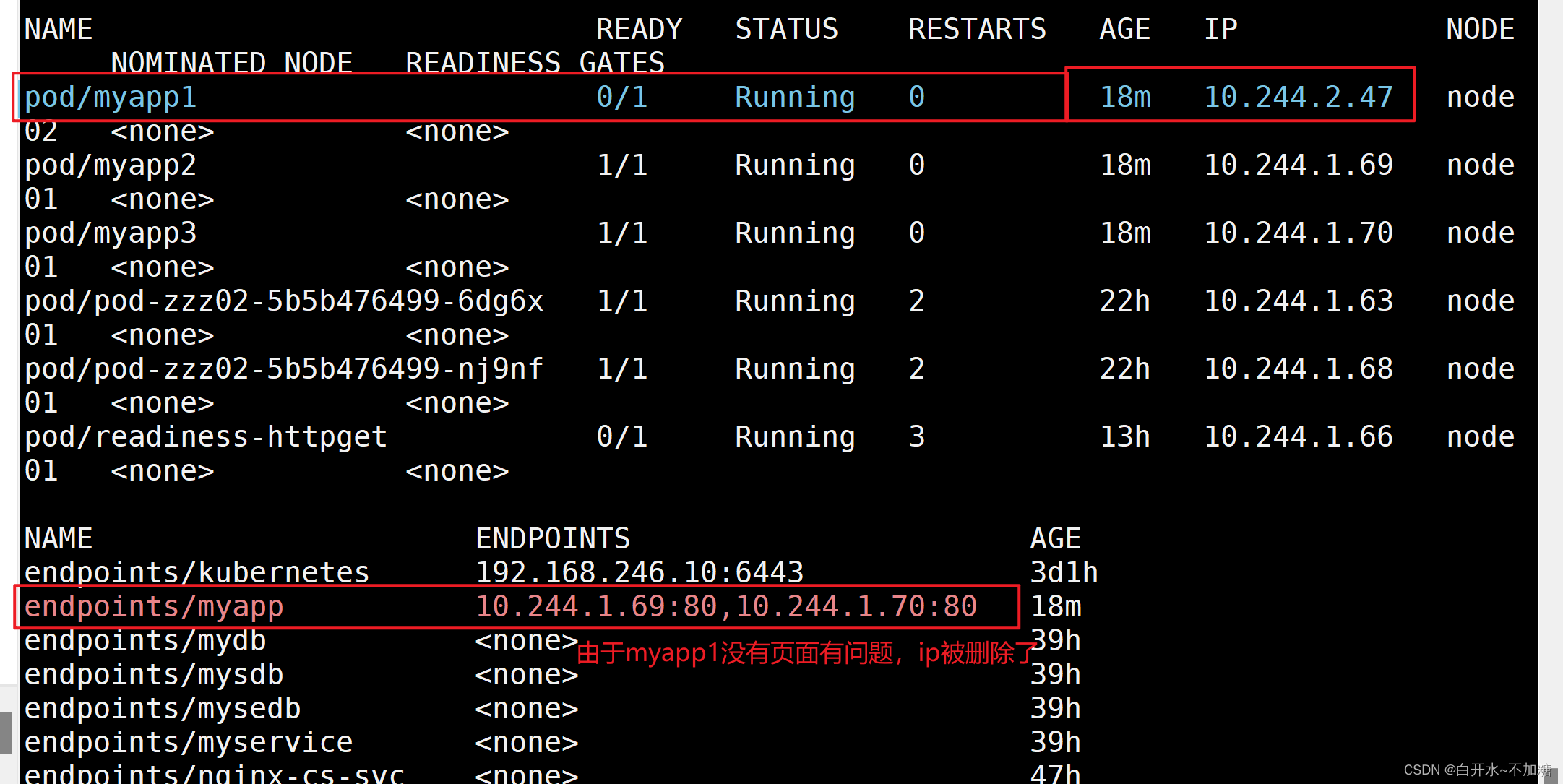Click the red Chinese annotation about myapp1

(806, 654)
